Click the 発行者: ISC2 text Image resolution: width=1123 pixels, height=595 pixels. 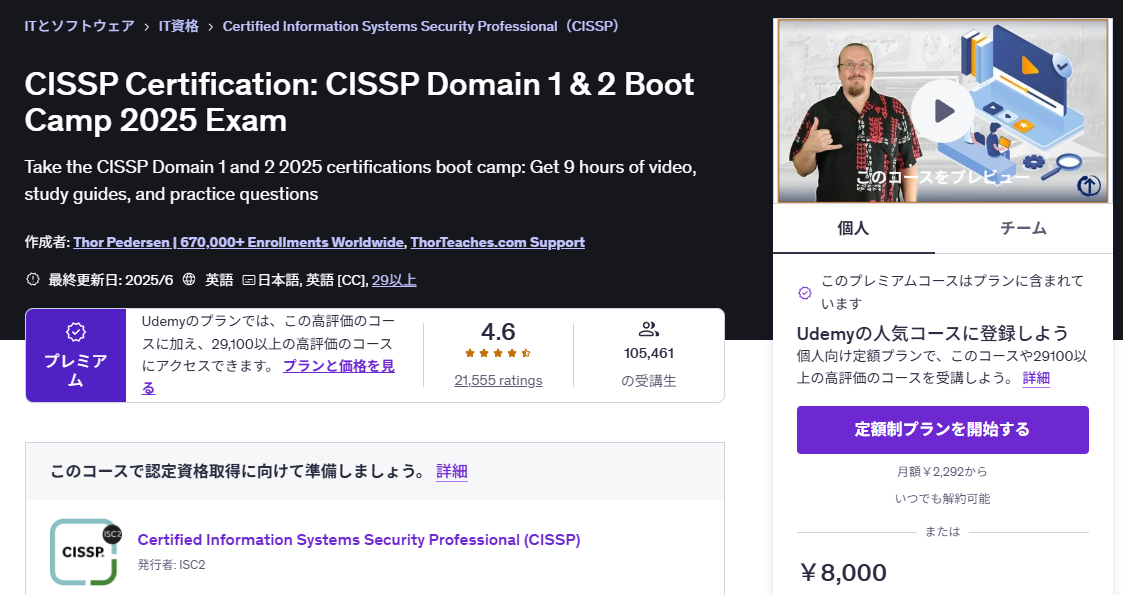[172, 565]
